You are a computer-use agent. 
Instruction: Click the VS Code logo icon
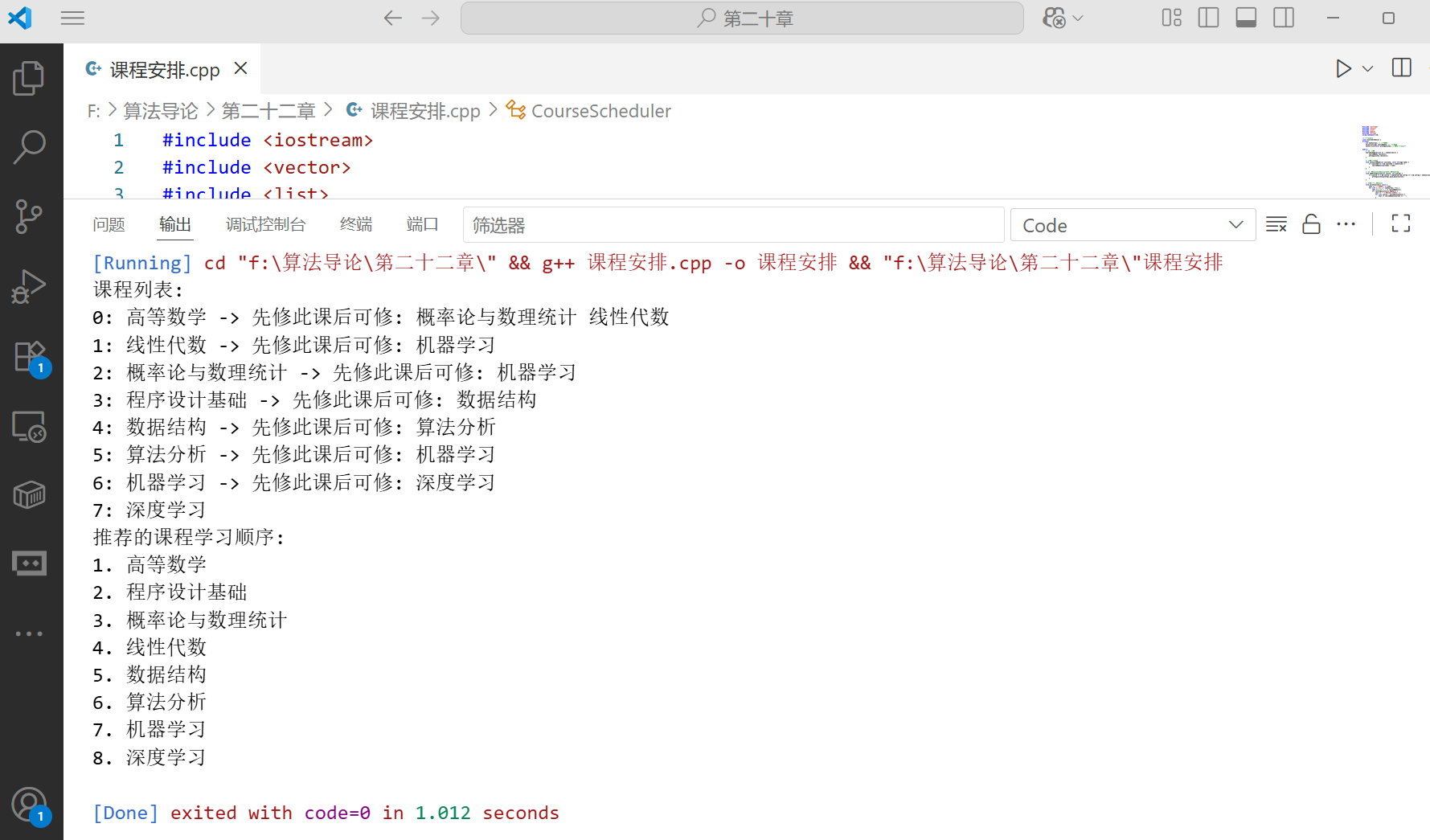coord(19,18)
